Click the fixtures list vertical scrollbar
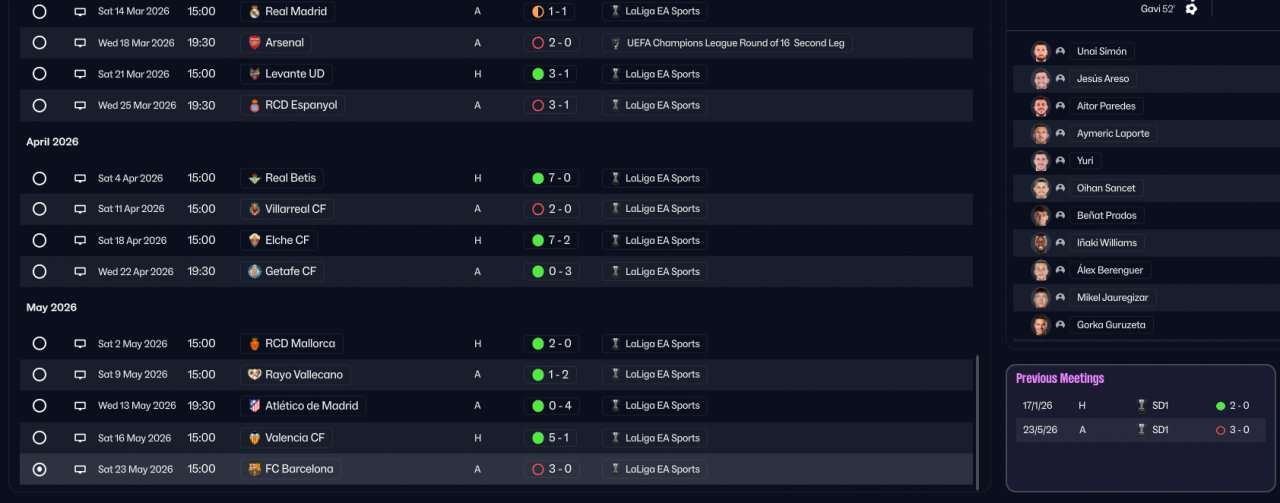Viewport: 1280px width, 503px height. pyautogui.click(x=977, y=420)
